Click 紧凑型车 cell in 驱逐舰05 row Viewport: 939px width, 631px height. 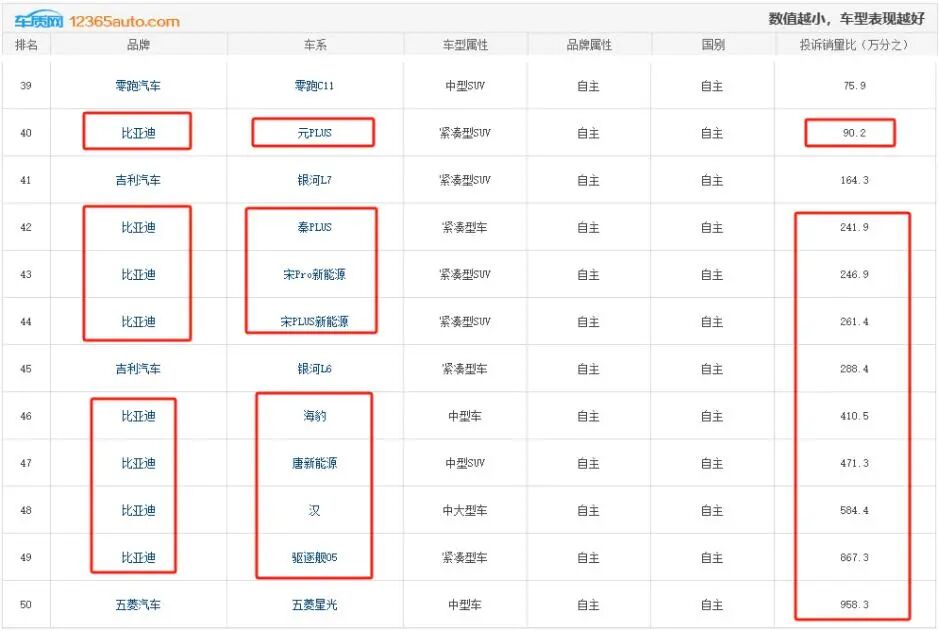(465, 558)
